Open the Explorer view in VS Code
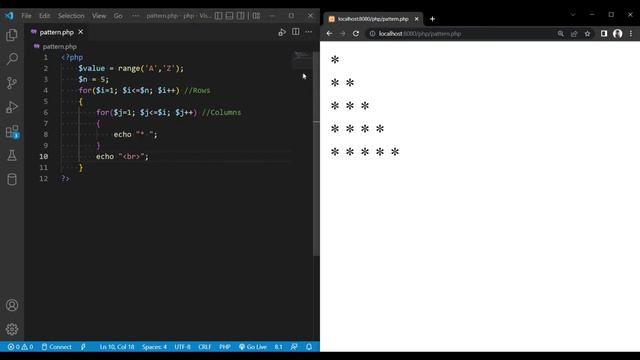 coord(12,35)
